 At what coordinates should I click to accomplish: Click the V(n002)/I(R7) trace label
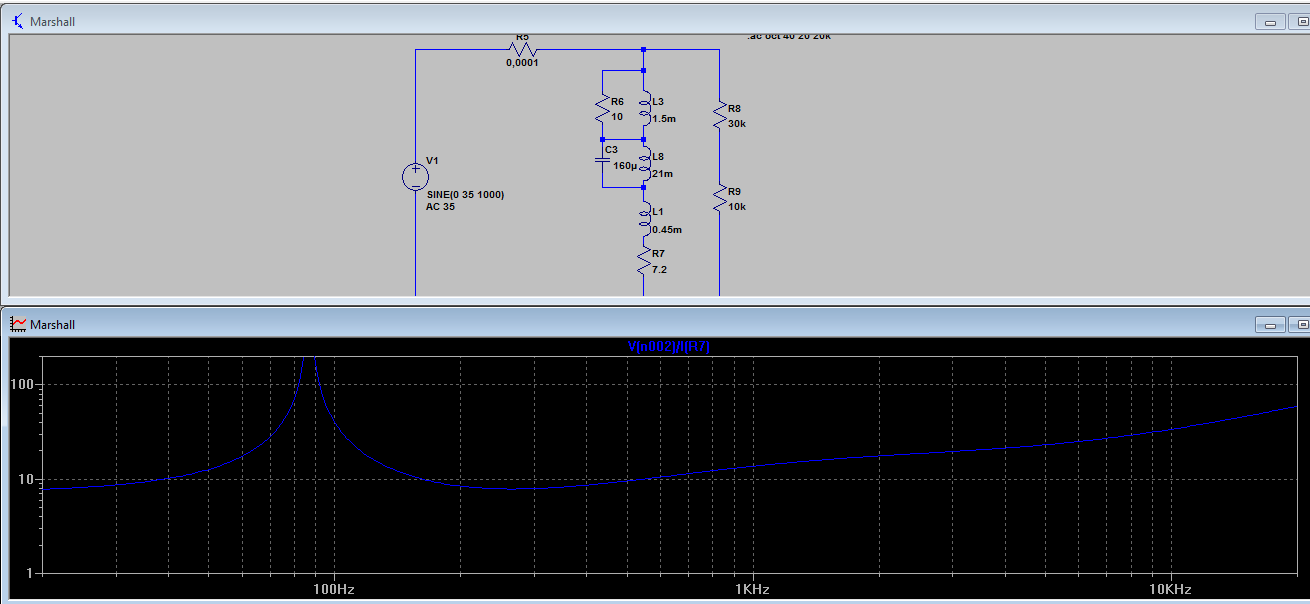669,347
